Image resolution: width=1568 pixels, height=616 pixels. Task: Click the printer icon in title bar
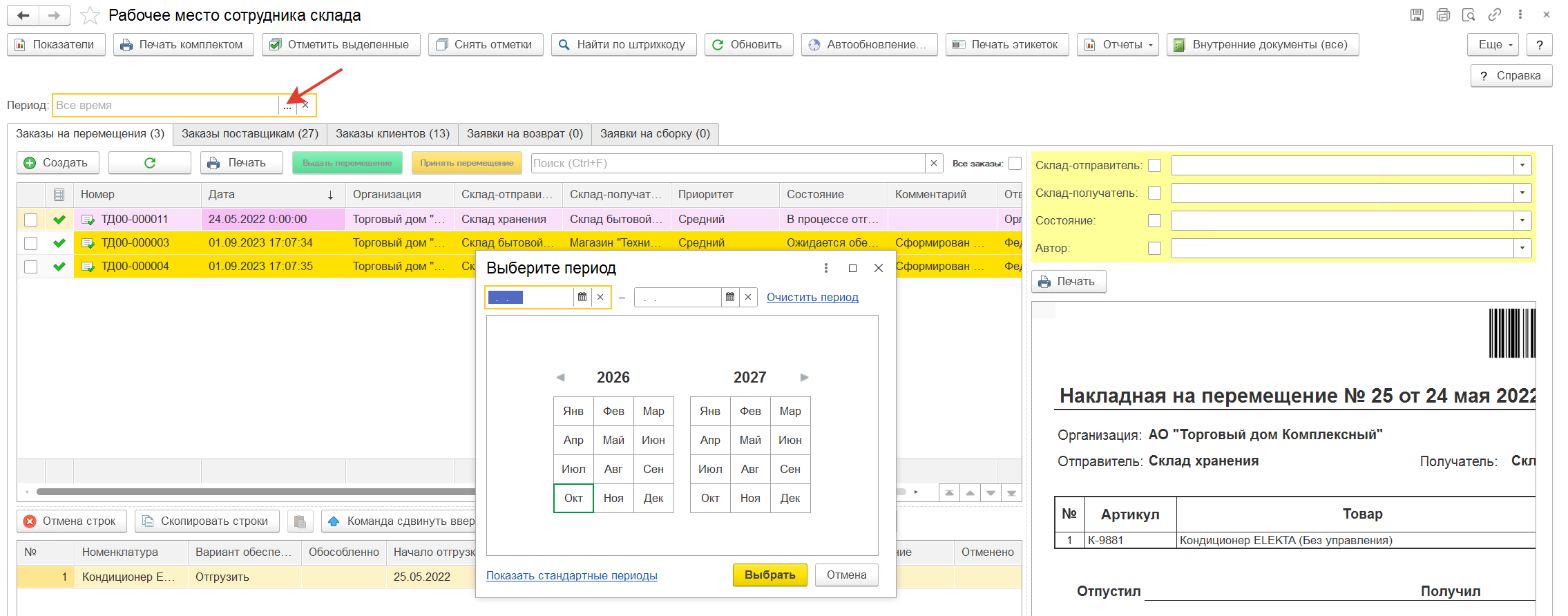coord(1443,15)
